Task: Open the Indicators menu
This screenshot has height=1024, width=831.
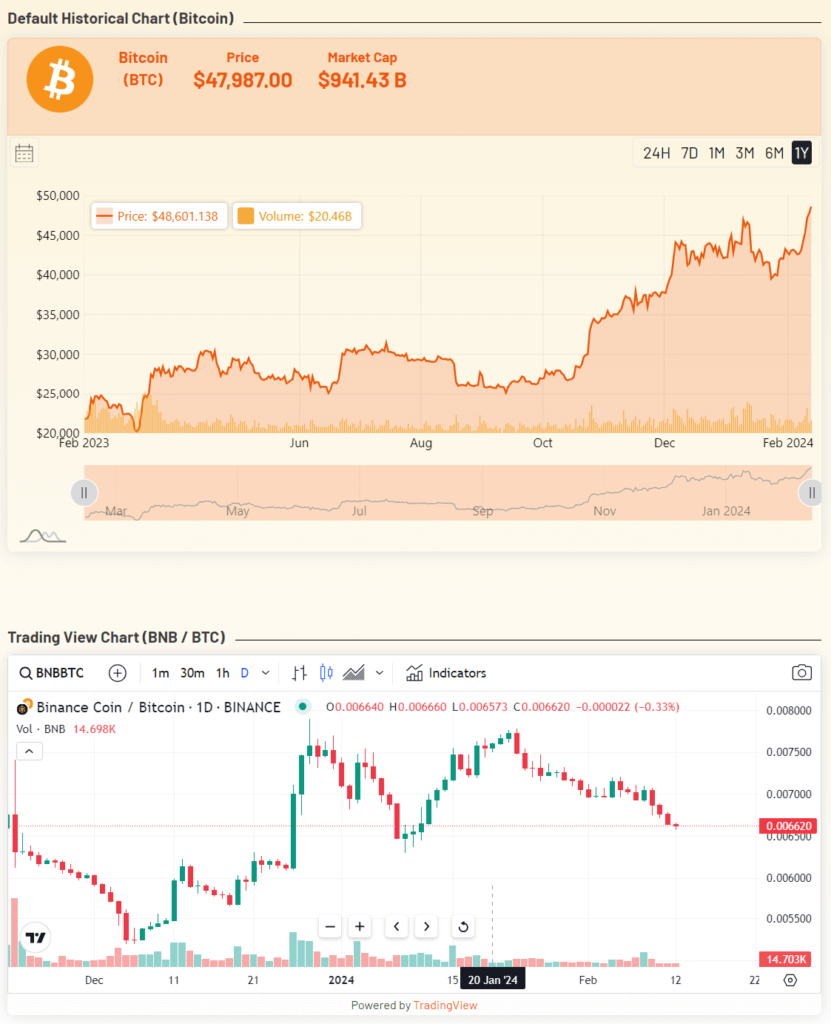Action: point(447,673)
